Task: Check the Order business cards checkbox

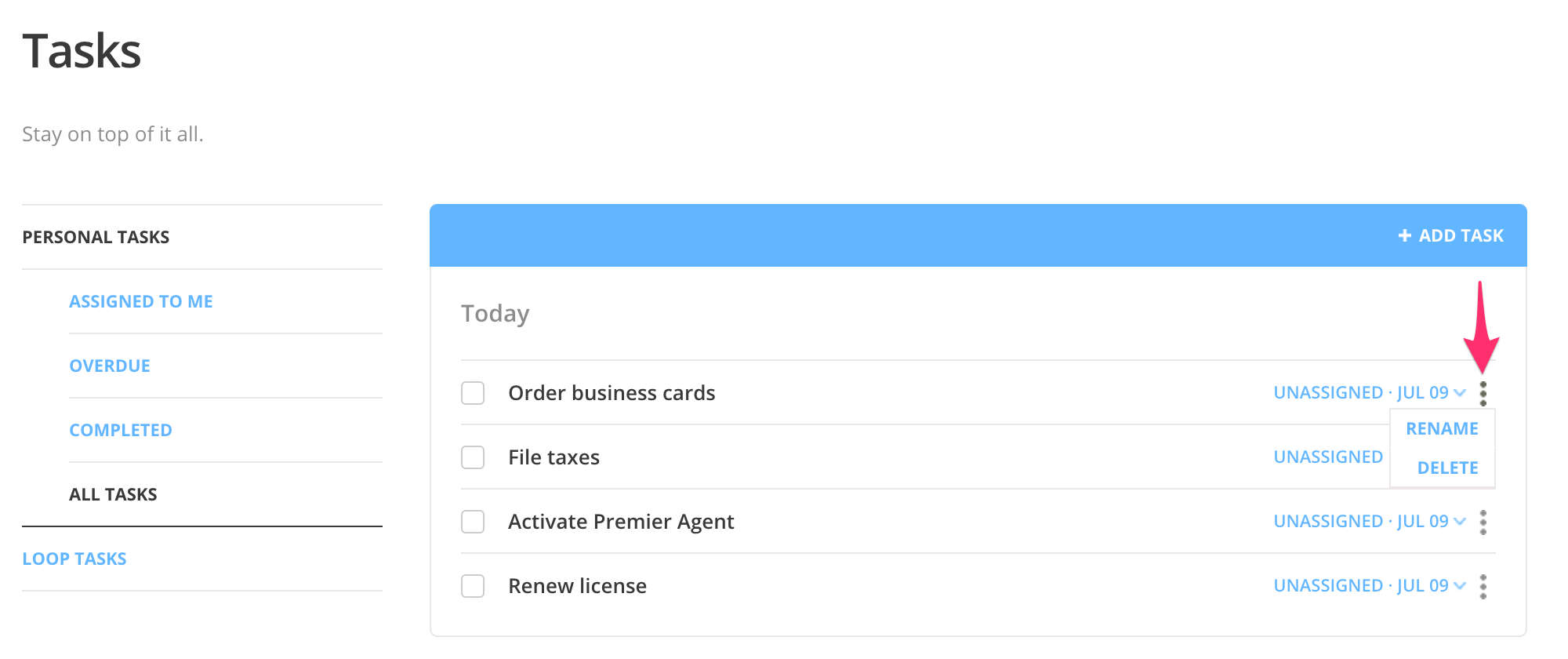Action: tap(473, 393)
